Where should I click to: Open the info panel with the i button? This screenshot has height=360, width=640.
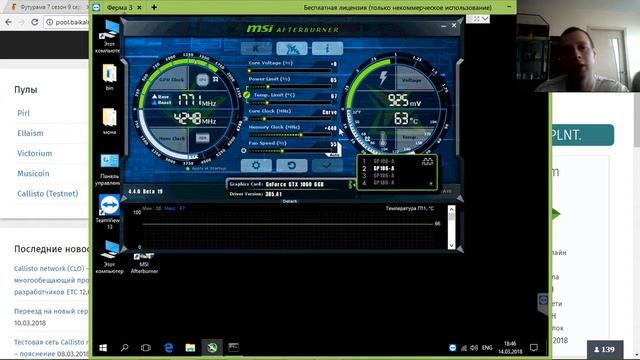pos(327,48)
